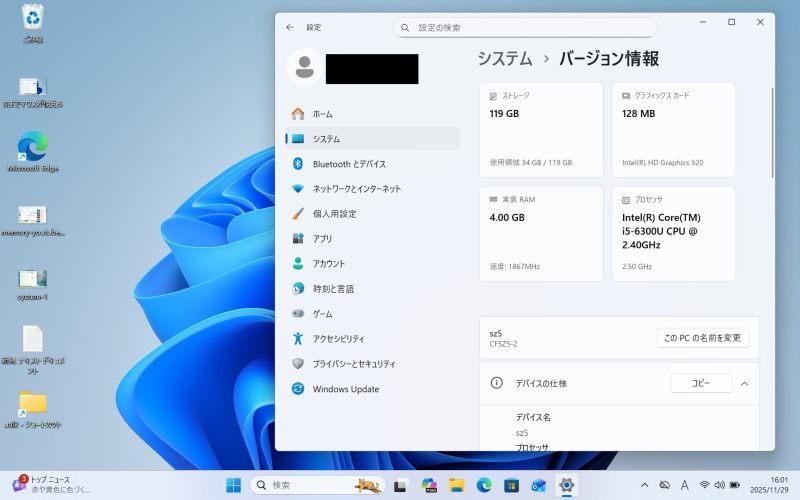This screenshot has width=800, height=500.
Task: Open Bluetooth とデバイス settings
Action: [372, 164]
